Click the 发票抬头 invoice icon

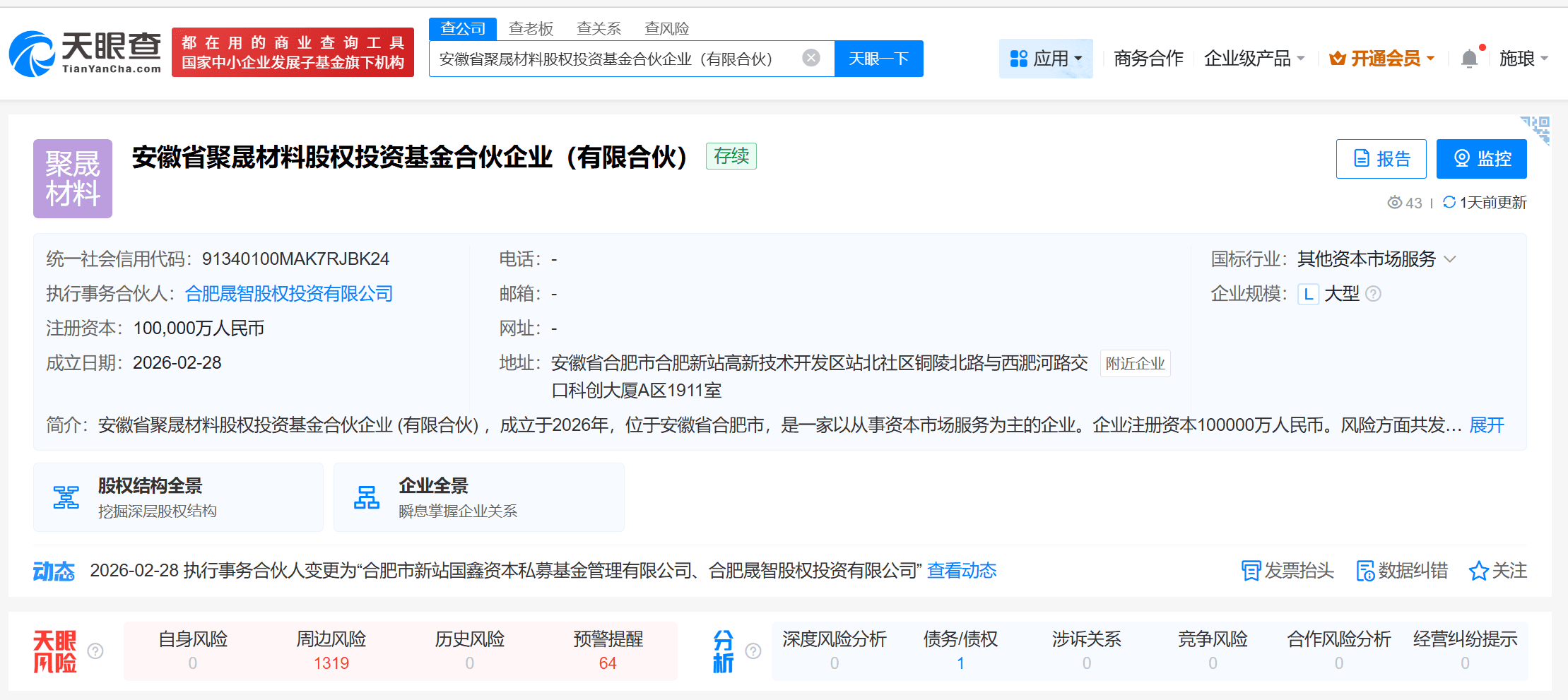pos(1251,570)
